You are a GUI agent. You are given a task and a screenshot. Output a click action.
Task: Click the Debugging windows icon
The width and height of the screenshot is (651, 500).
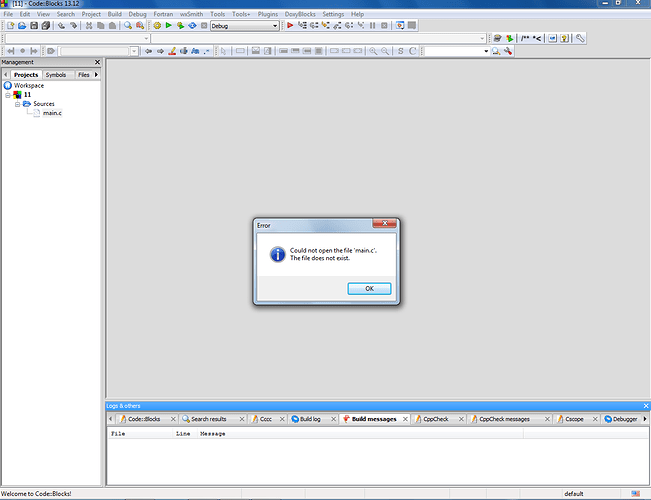[400, 26]
